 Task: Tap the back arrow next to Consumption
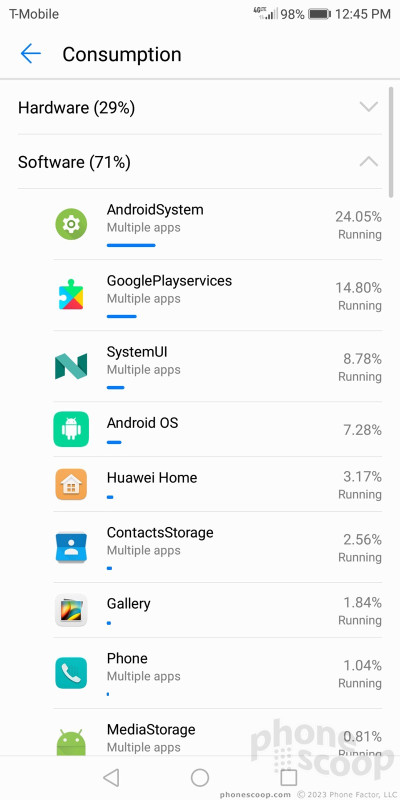coord(31,54)
